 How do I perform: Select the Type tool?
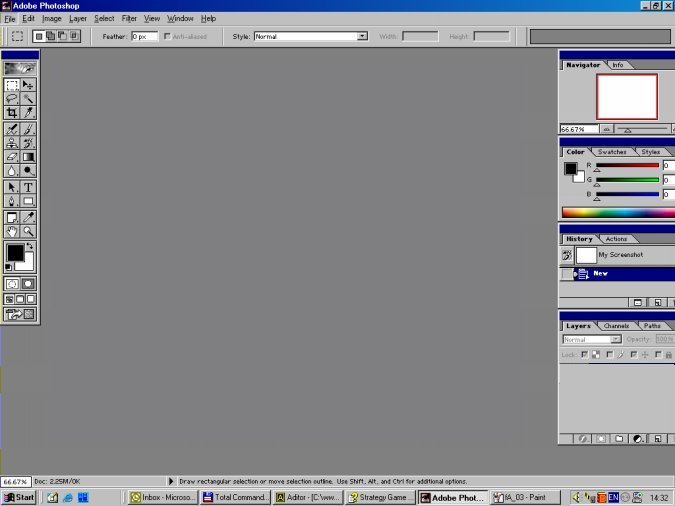[x=28, y=187]
